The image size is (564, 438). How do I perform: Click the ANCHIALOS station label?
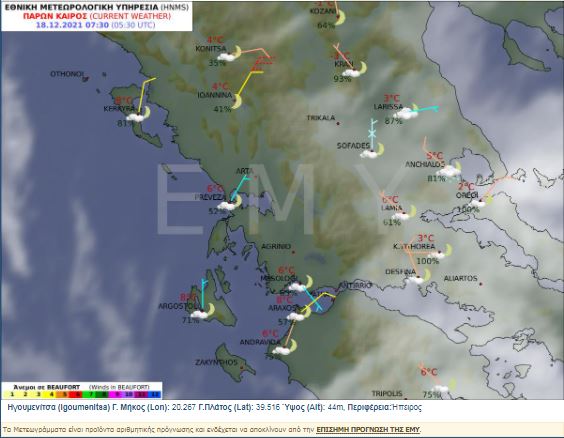point(425,164)
